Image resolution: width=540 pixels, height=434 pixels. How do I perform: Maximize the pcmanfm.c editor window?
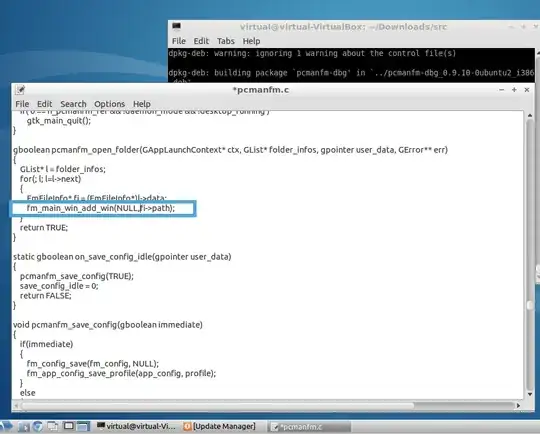tap(514, 90)
